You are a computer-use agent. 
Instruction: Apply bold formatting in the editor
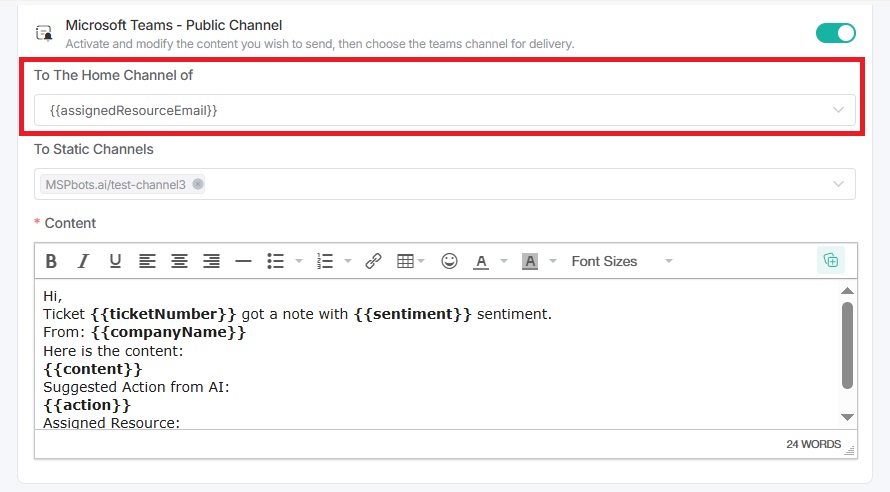tap(51, 261)
